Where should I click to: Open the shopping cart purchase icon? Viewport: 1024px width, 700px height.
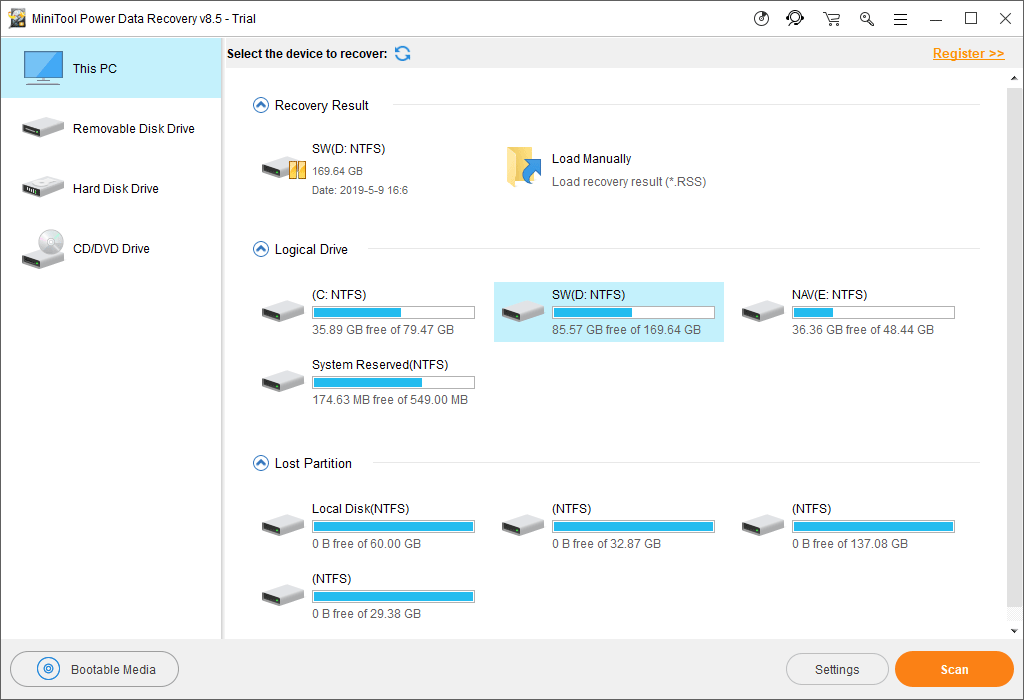pos(831,18)
